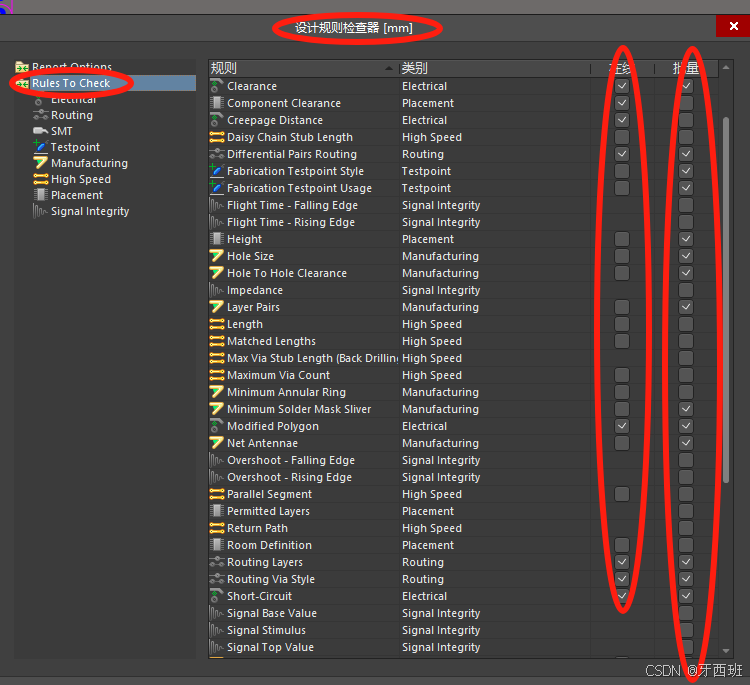Viewport: 750px width, 685px height.
Task: Toggle online check for Routing Layers
Action: tap(622, 562)
